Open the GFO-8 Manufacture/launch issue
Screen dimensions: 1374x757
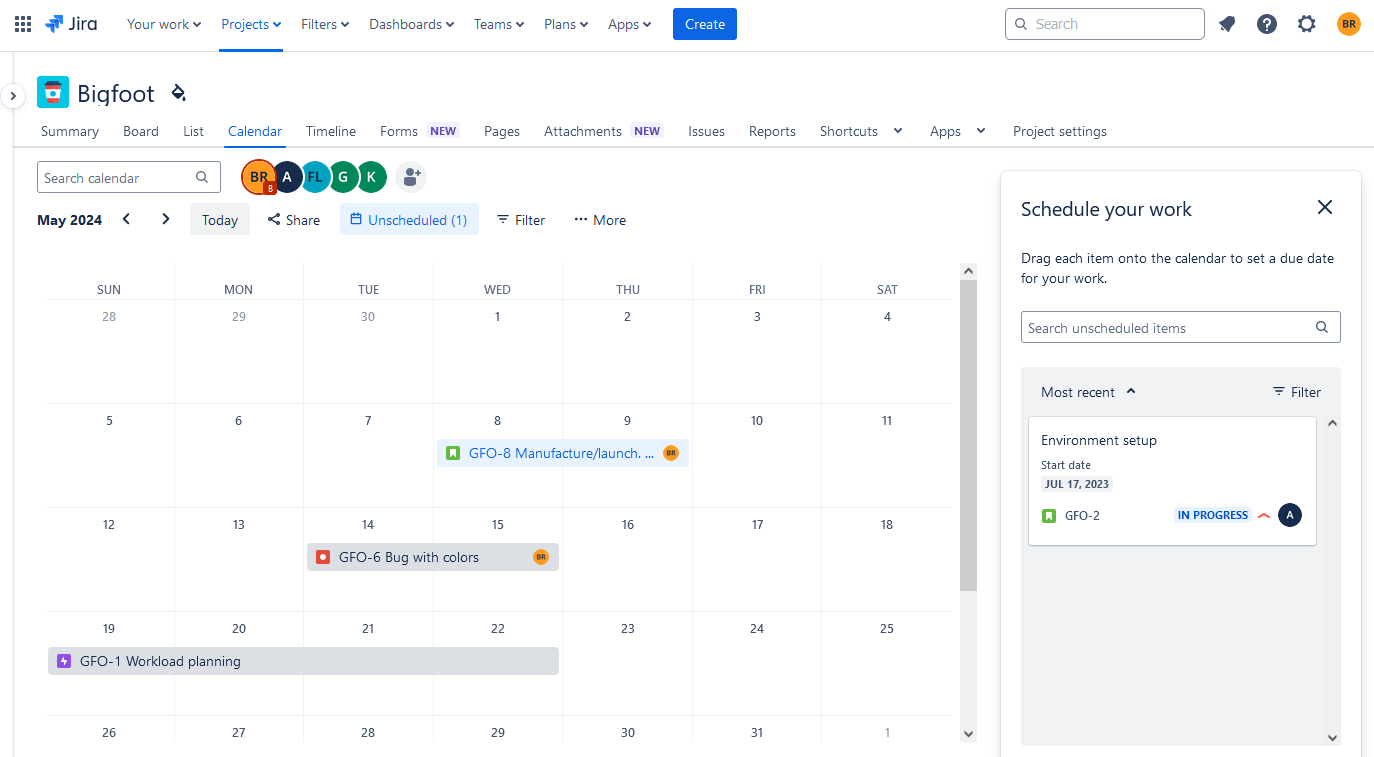(x=562, y=453)
